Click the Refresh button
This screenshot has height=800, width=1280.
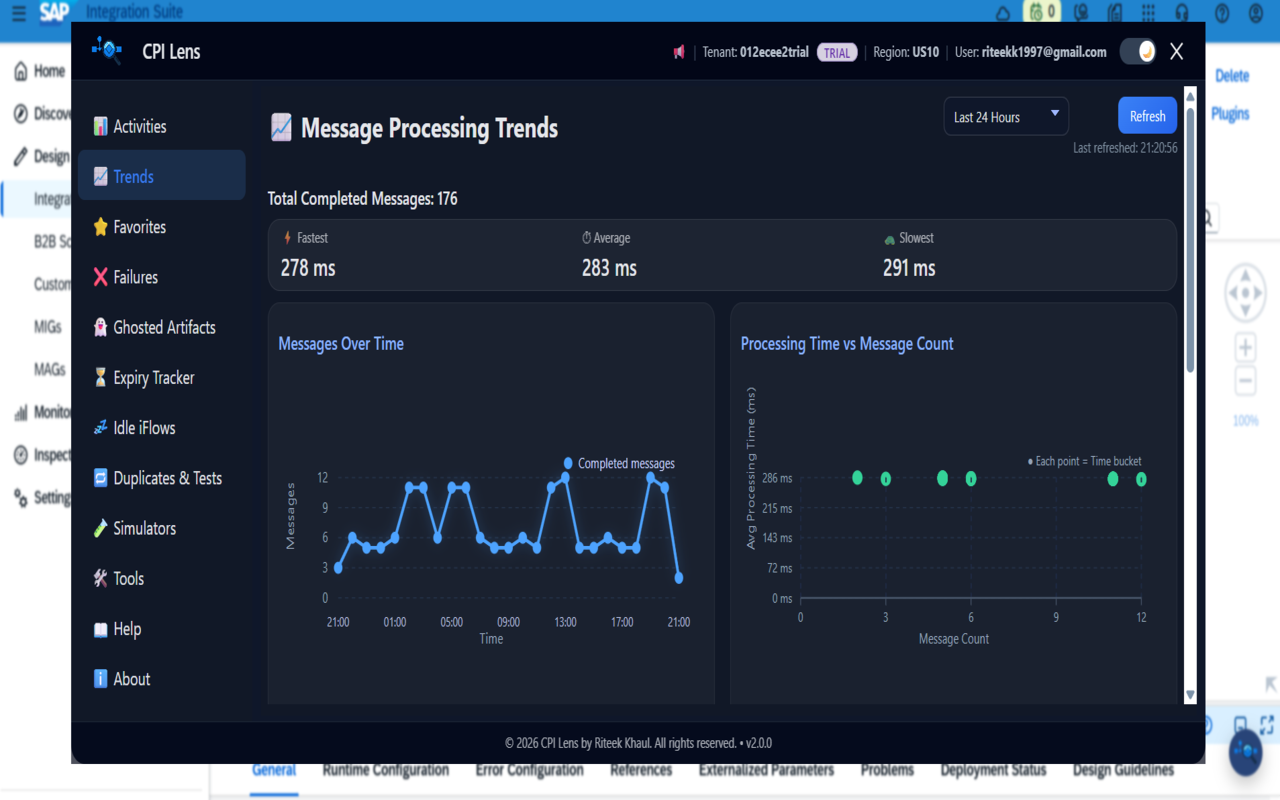[1147, 115]
